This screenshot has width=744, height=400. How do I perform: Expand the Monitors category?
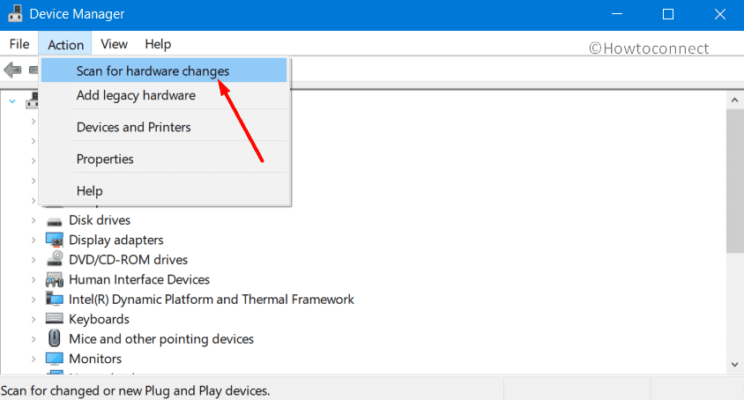pyautogui.click(x=33, y=359)
